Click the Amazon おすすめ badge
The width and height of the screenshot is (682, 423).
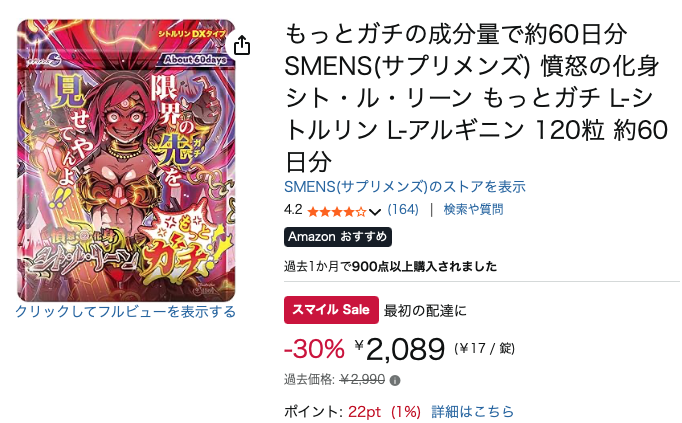point(338,237)
